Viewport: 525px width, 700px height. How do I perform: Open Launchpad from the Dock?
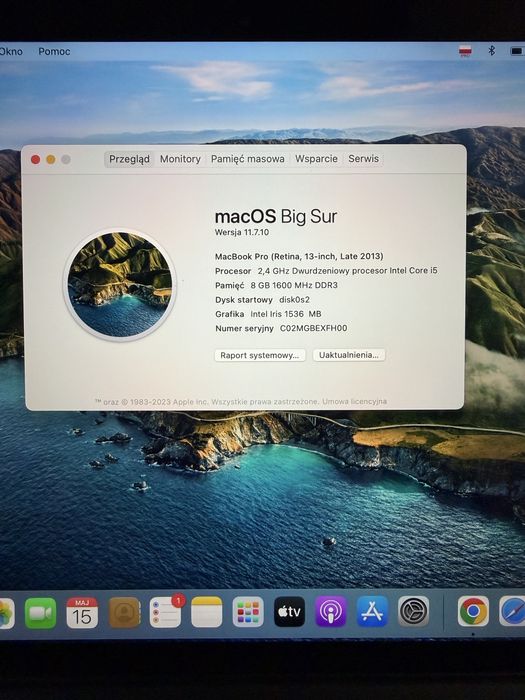(248, 612)
